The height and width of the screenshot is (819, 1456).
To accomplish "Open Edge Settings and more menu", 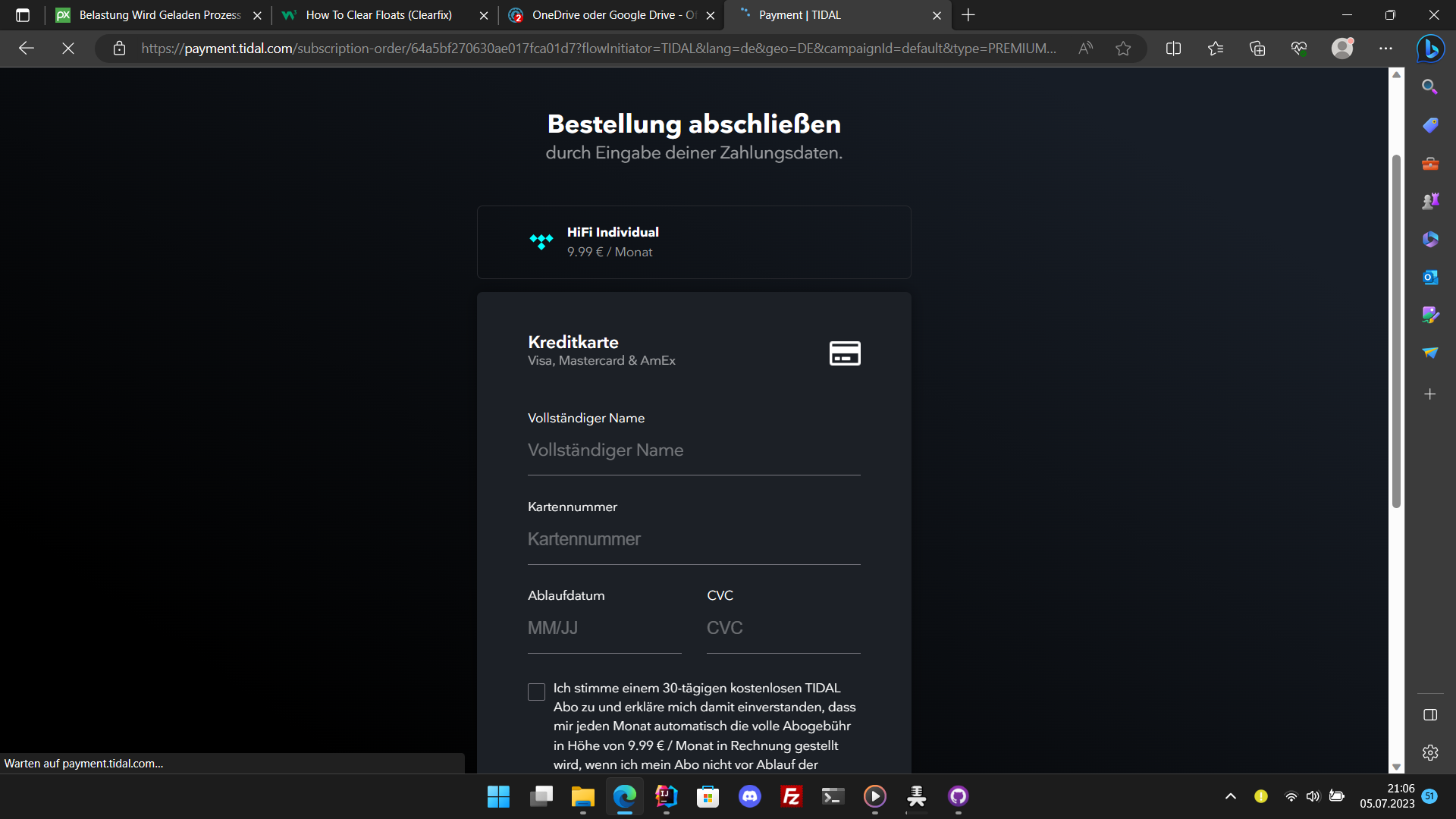I will (1385, 49).
